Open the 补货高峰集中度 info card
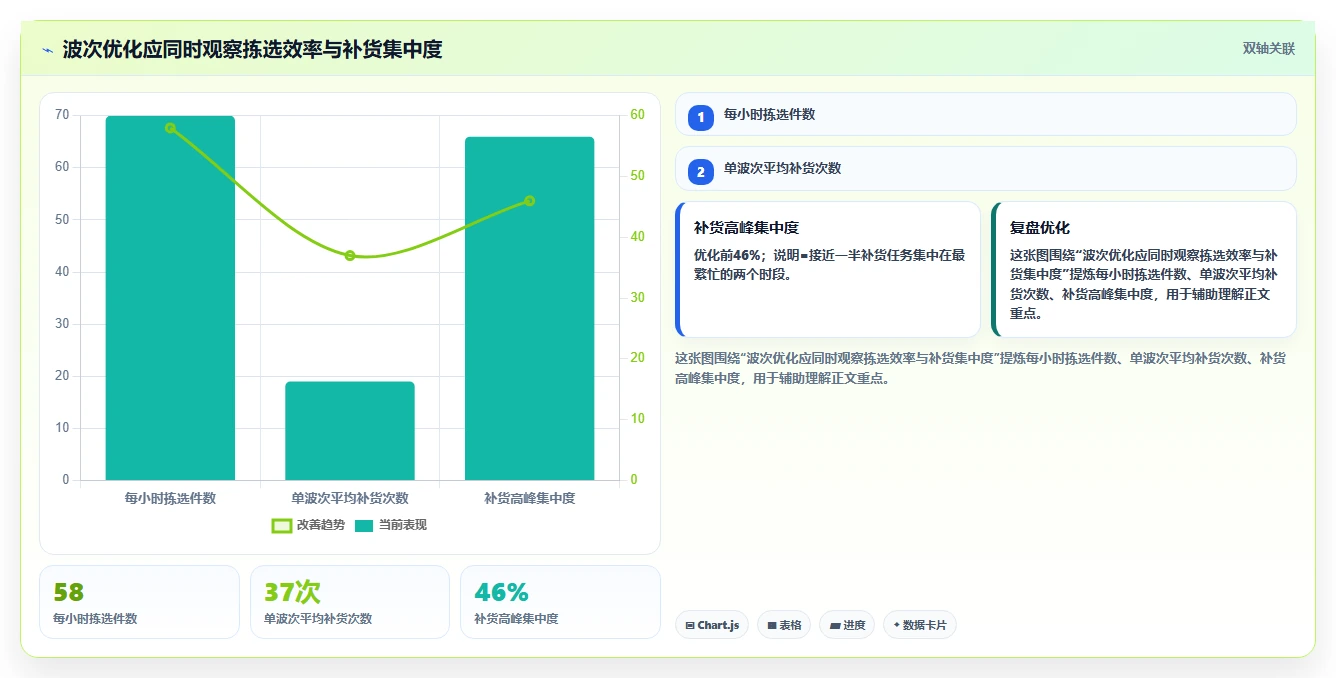 pos(828,270)
